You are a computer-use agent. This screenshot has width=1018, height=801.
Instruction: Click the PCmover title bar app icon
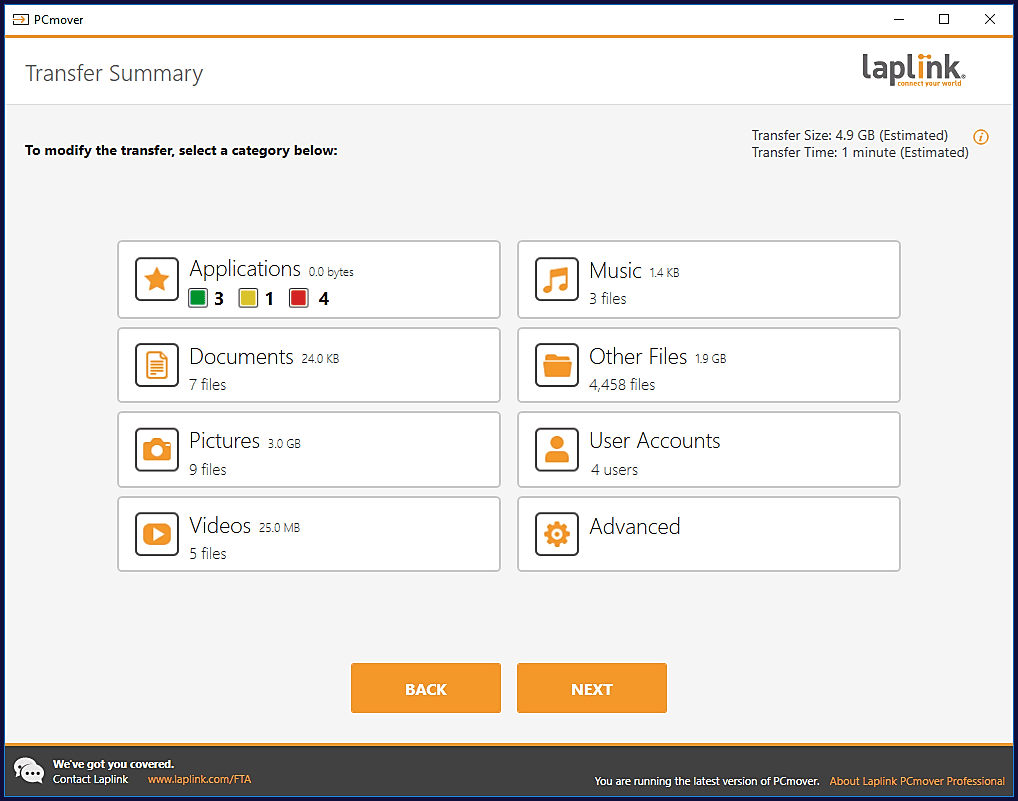point(21,19)
